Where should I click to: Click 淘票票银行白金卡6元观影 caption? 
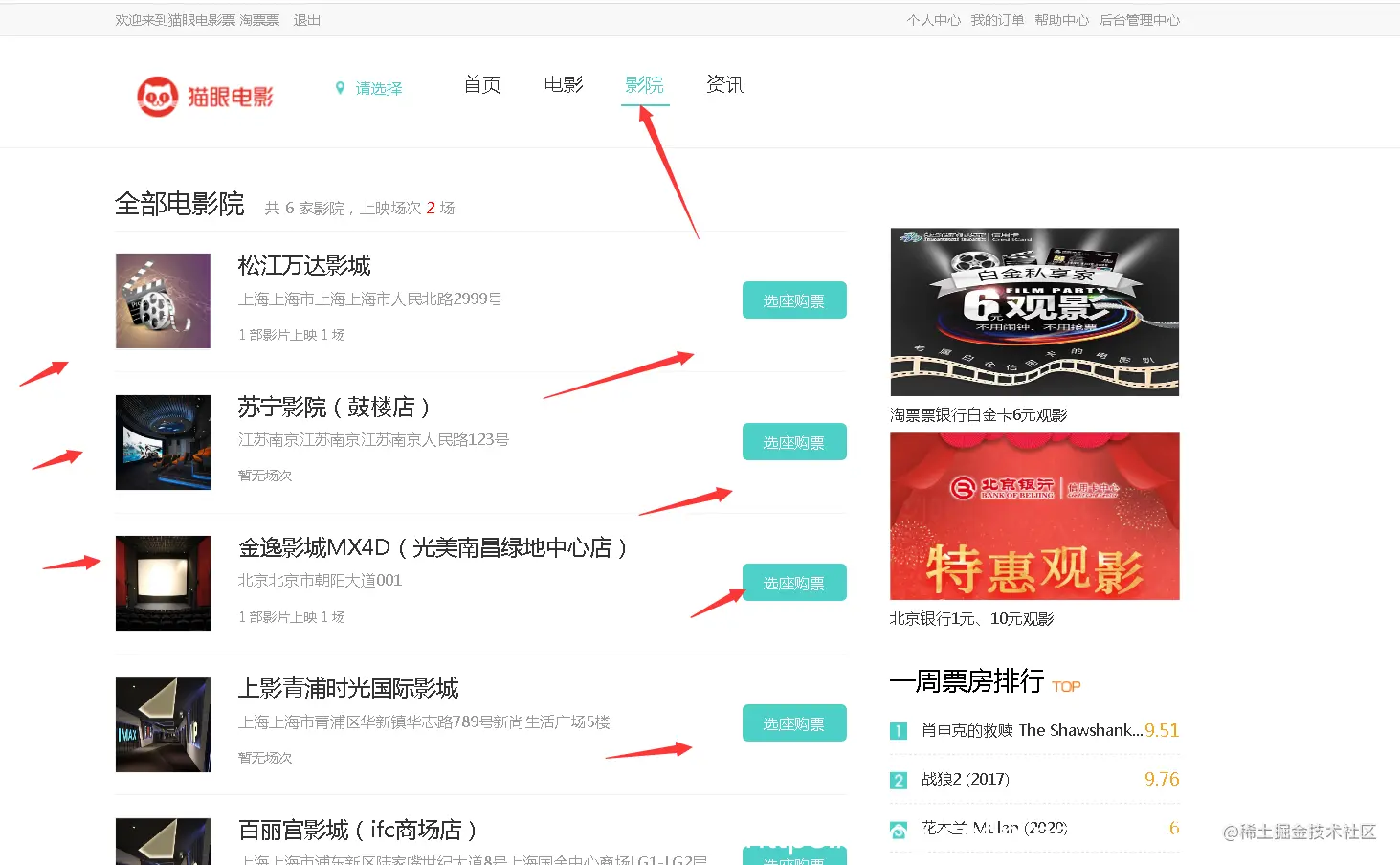[978, 414]
